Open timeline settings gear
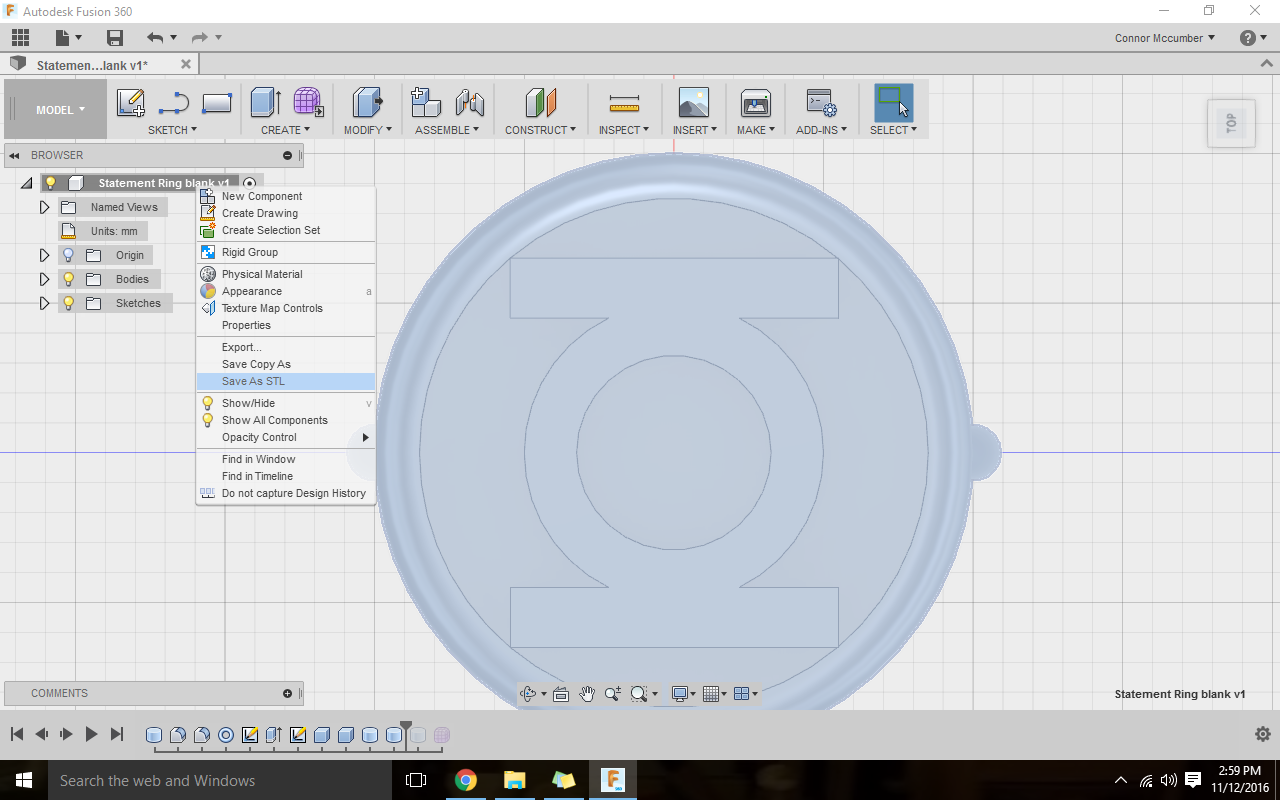This screenshot has height=800, width=1280. [x=1263, y=734]
